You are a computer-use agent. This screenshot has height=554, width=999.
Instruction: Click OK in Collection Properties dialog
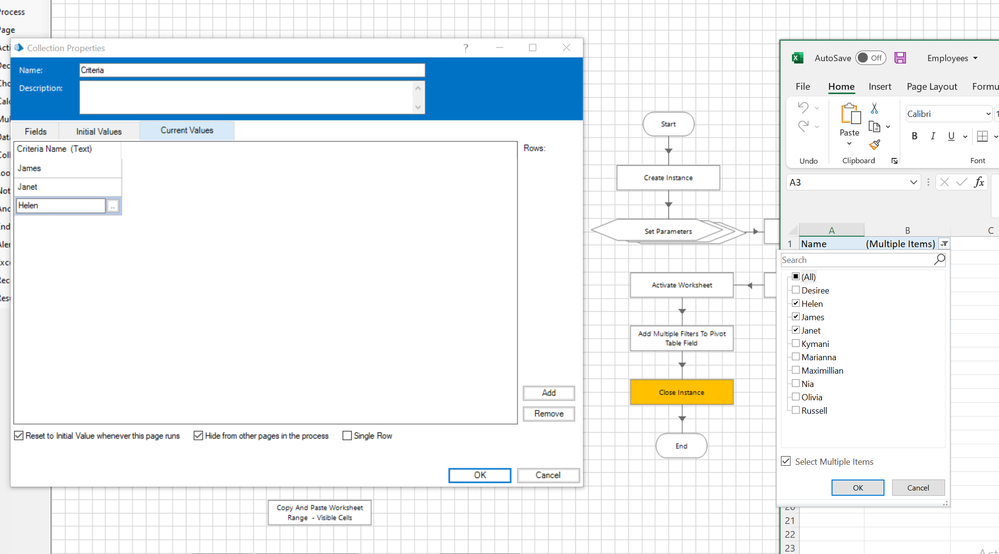coord(479,475)
